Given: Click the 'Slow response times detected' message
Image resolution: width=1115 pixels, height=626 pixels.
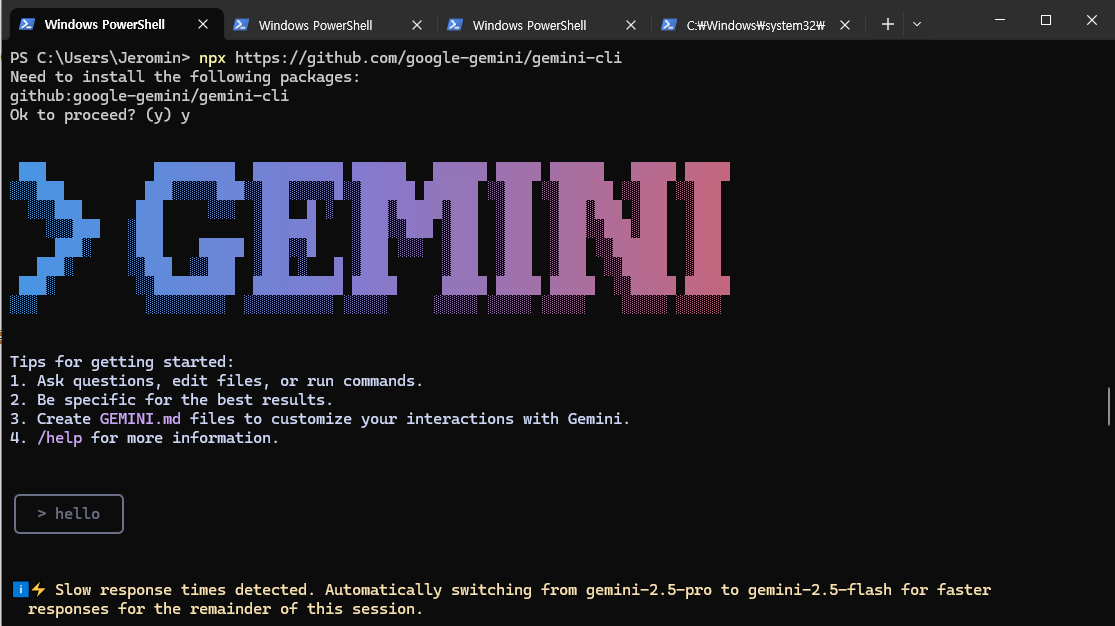Looking at the screenshot, I should click(x=501, y=599).
